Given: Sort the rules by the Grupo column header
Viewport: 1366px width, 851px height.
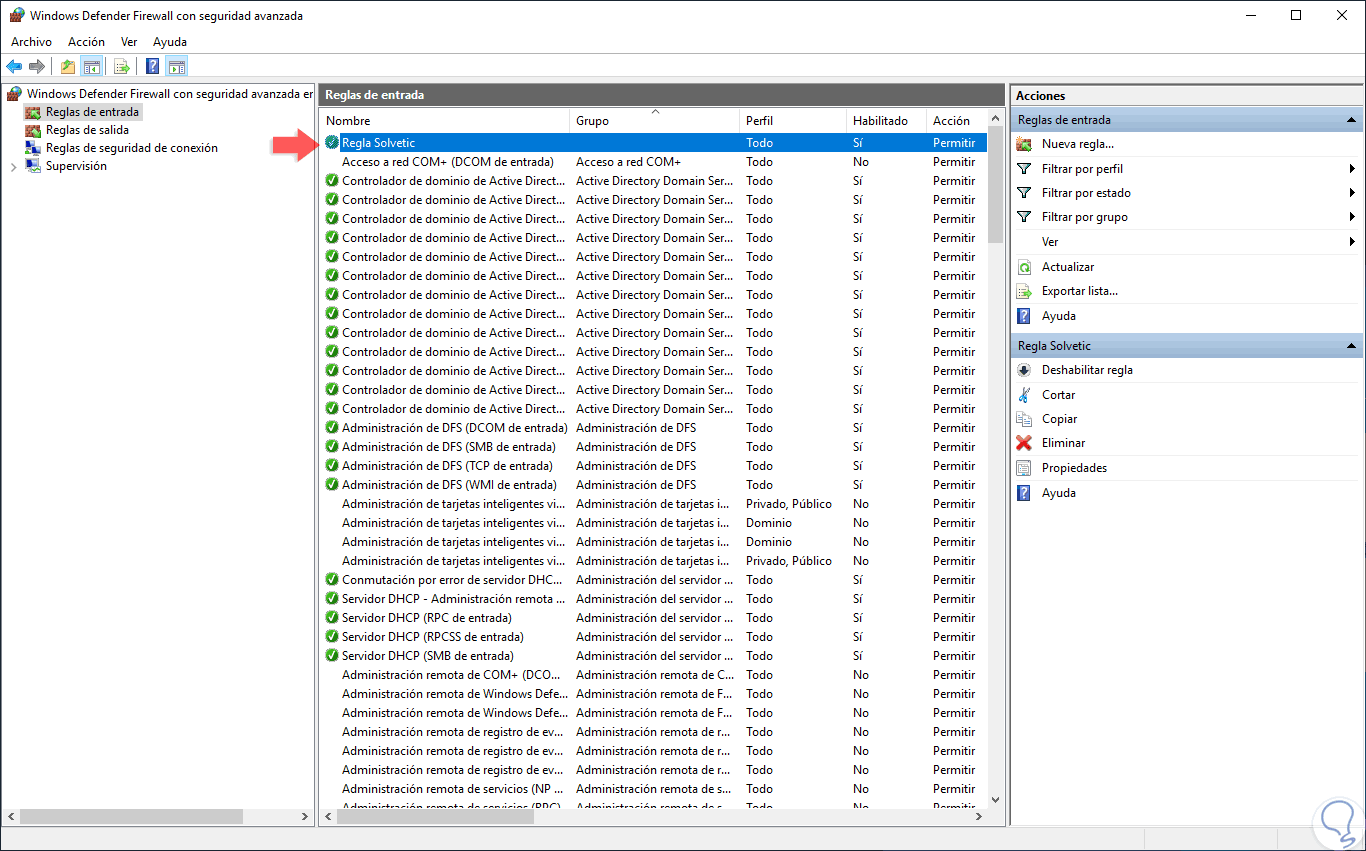Looking at the screenshot, I should (x=655, y=121).
